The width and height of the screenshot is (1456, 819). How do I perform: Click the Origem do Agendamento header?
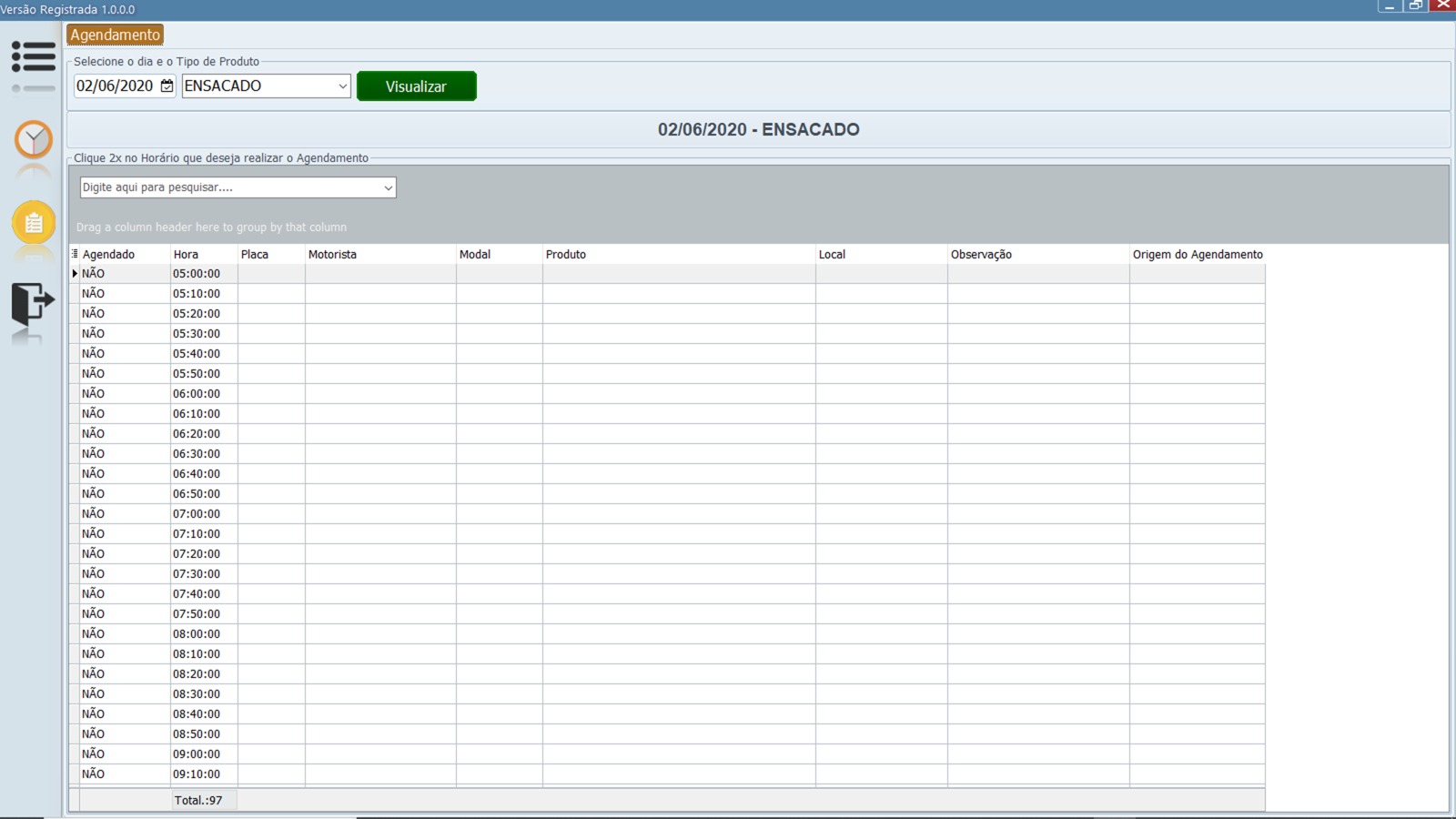[1197, 254]
